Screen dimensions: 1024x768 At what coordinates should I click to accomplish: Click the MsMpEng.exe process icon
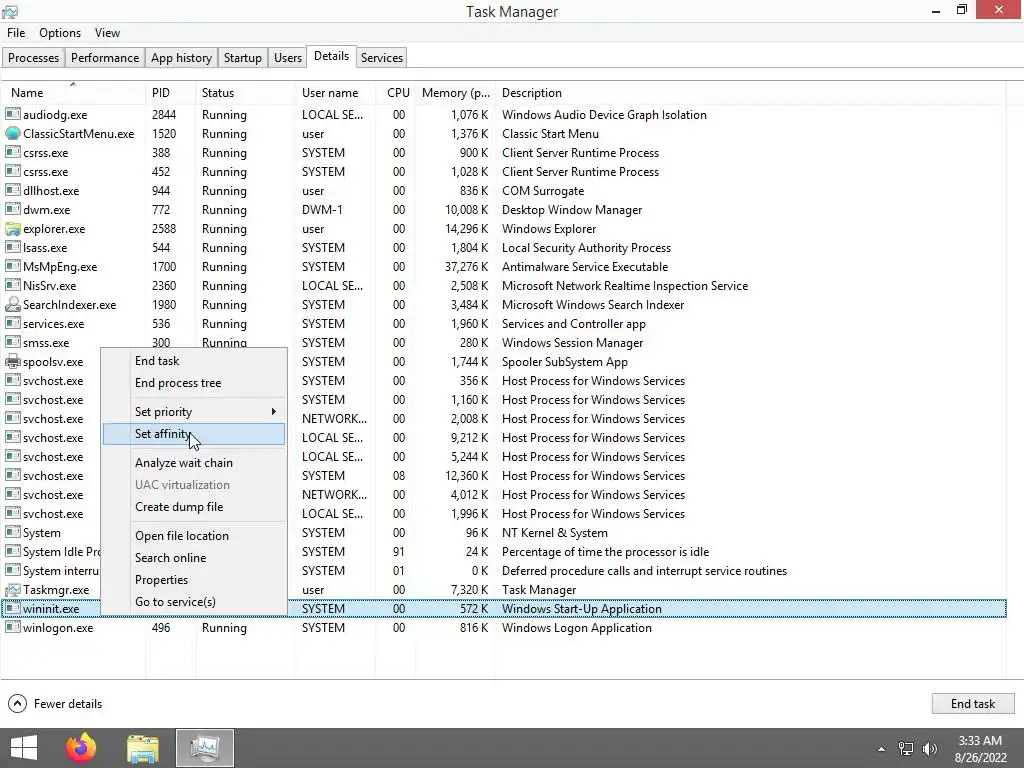12,266
